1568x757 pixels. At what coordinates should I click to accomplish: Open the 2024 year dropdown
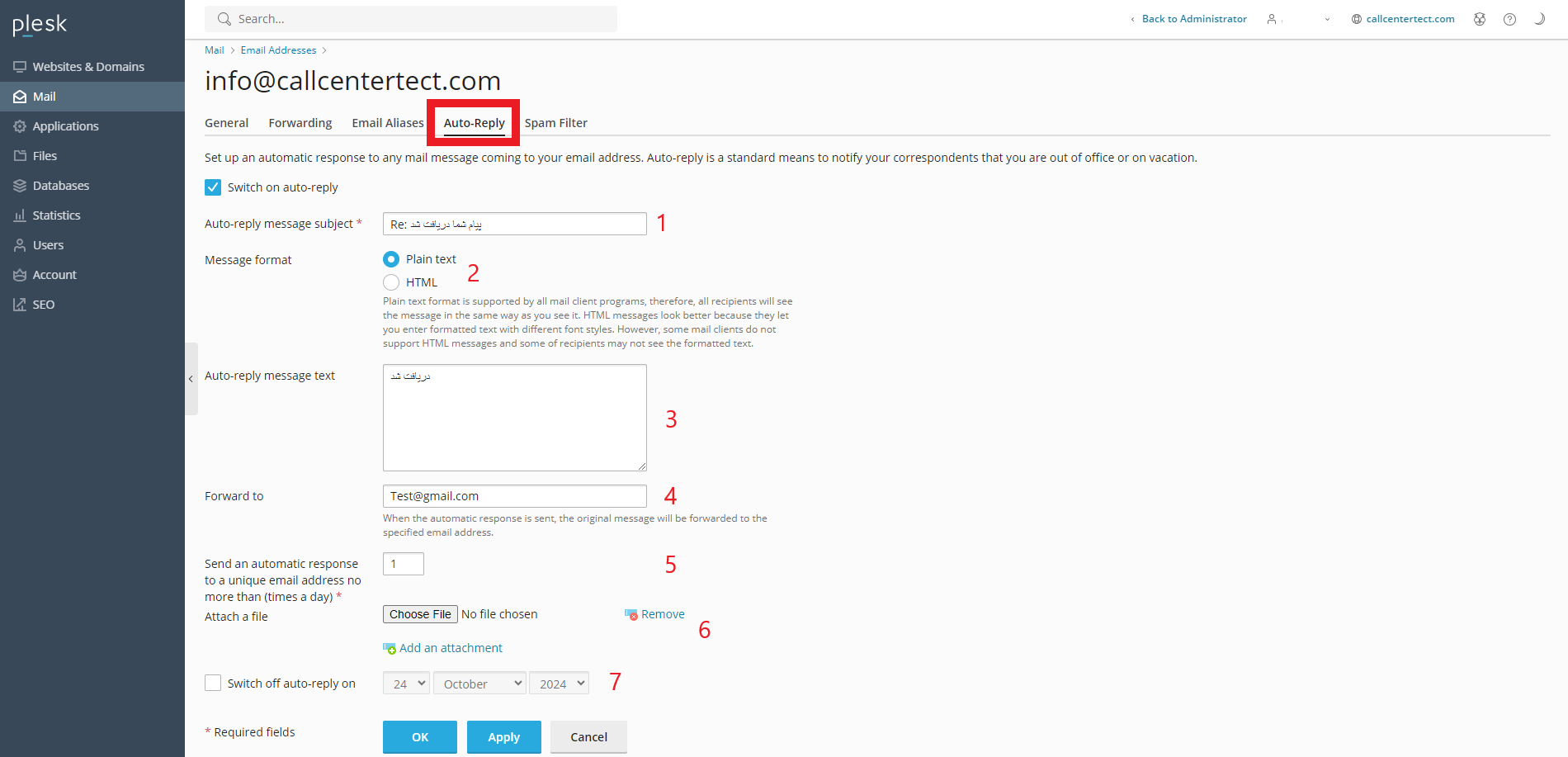(559, 684)
